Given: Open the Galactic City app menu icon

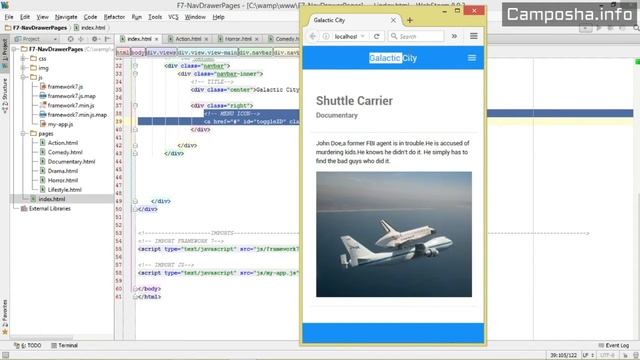Looking at the screenshot, I should click(472, 58).
